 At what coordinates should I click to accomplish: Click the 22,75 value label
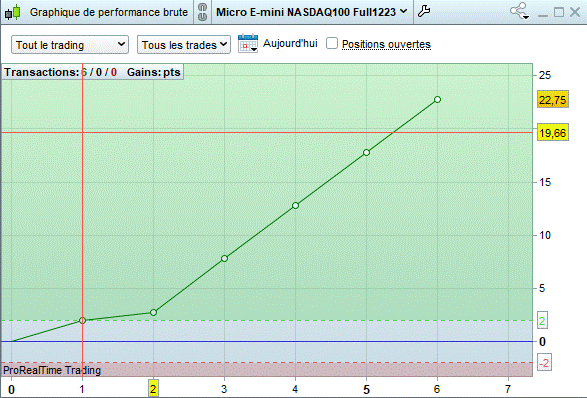coord(553,100)
